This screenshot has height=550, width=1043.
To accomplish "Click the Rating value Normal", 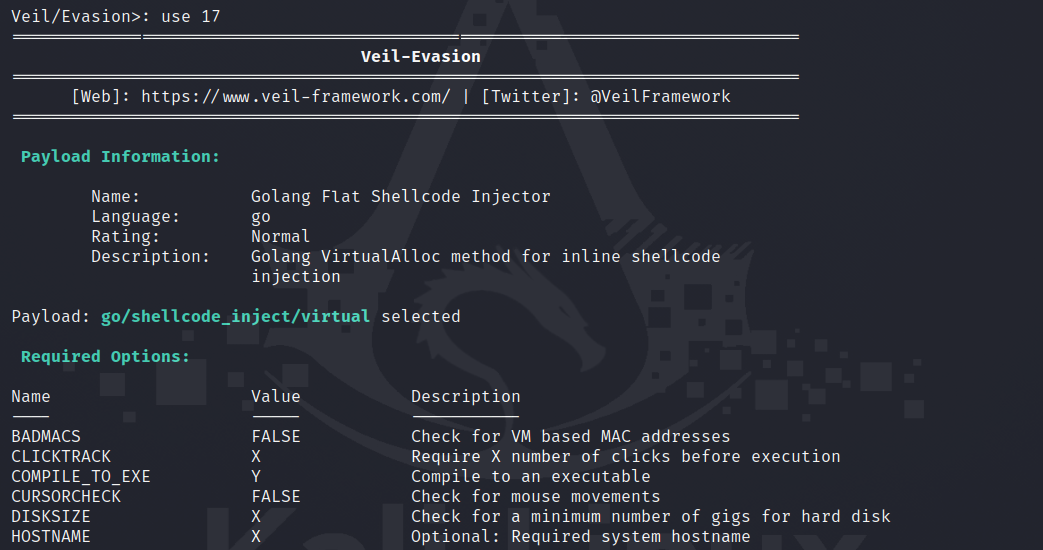I will pyautogui.click(x=280, y=237).
